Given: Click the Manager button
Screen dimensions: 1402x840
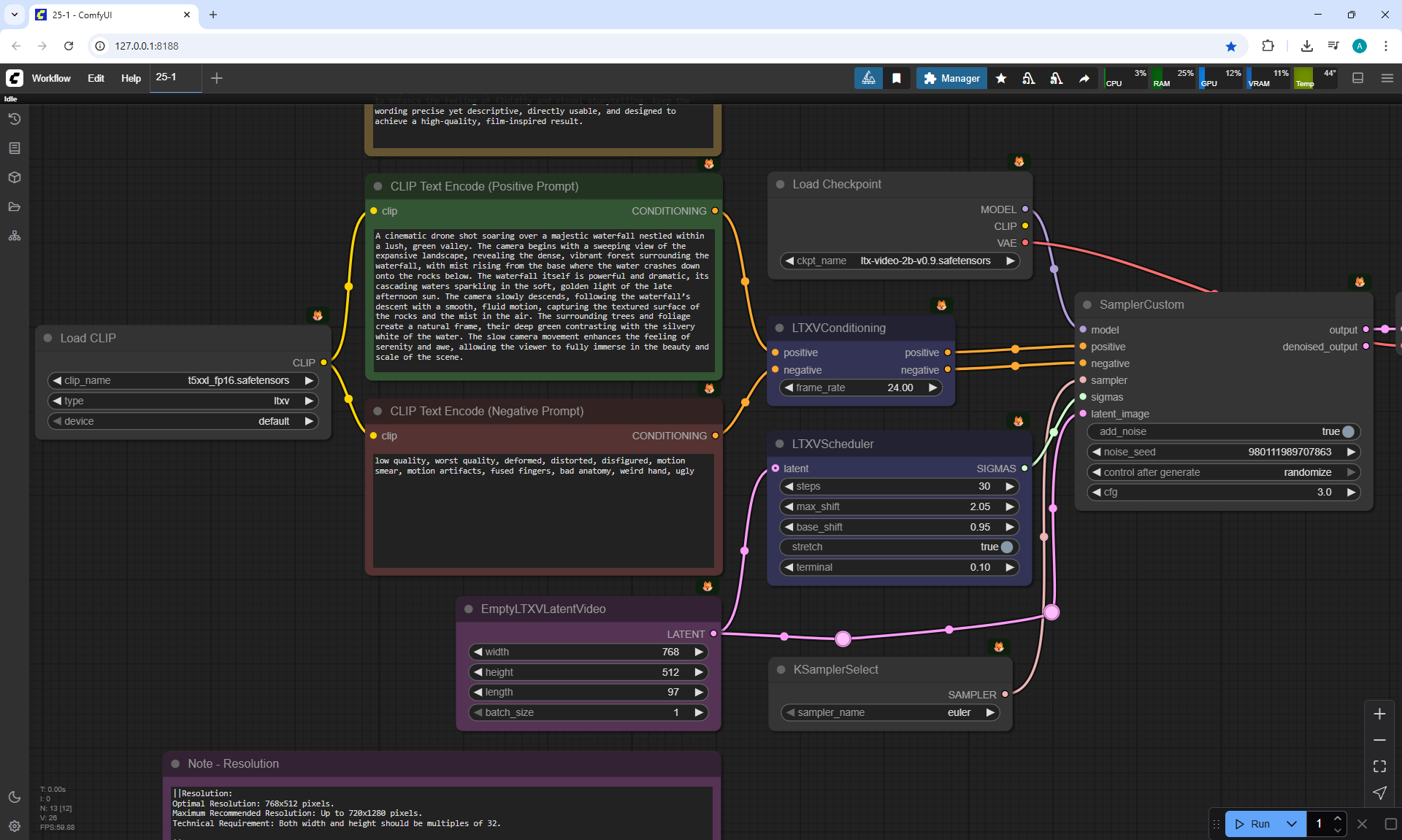Looking at the screenshot, I should click(x=951, y=78).
